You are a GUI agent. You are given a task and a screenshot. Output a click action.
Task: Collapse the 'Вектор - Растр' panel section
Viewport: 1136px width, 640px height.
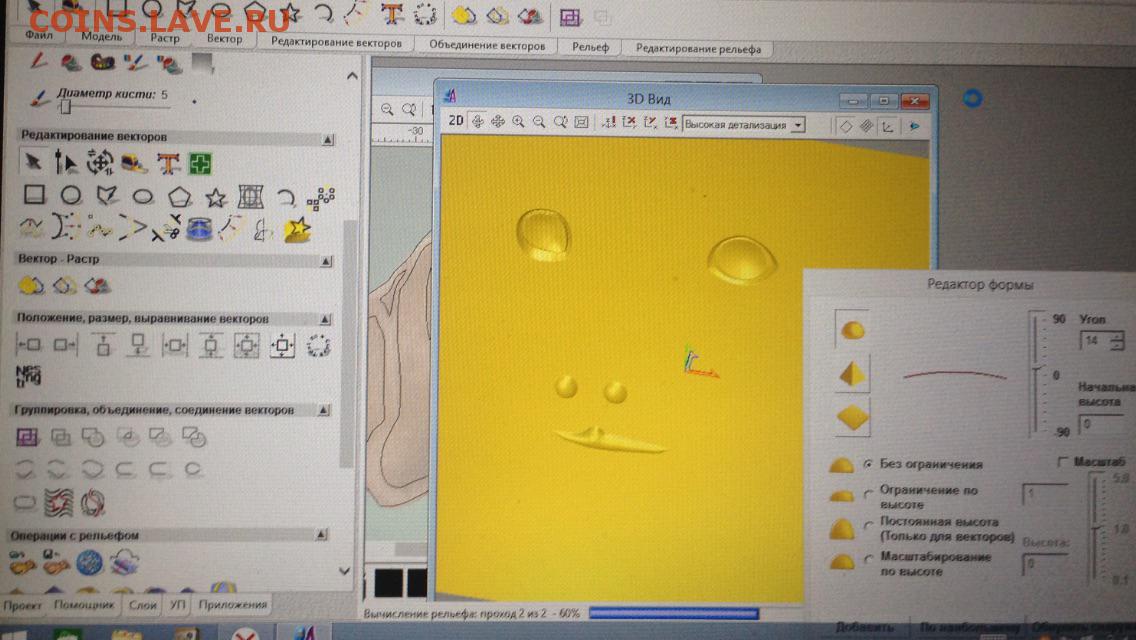326,261
